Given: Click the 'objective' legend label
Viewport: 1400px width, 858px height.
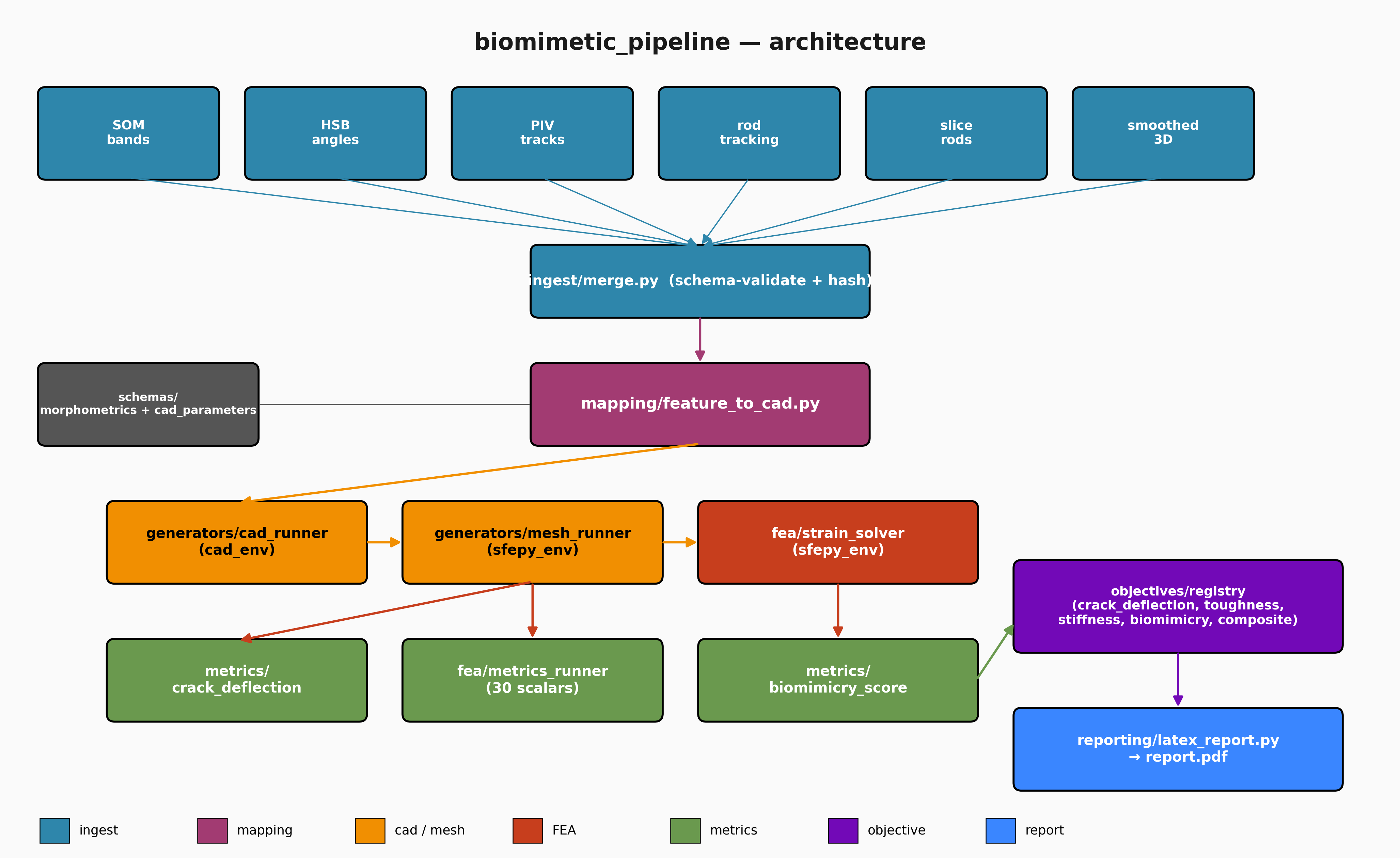Looking at the screenshot, I should point(897,830).
